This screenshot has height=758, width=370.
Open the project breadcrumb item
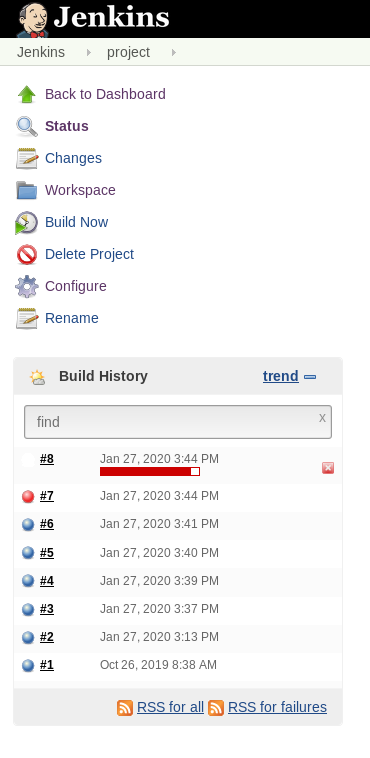pos(129,52)
